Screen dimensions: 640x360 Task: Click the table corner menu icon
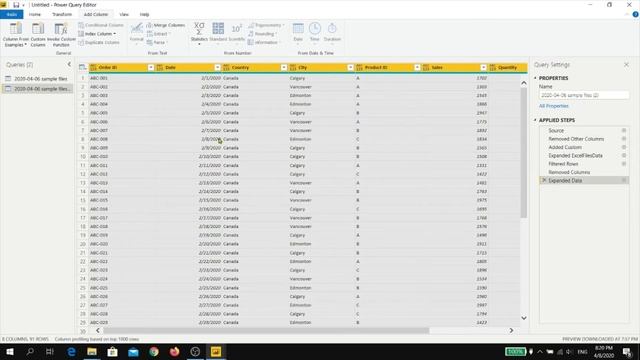(82, 67)
